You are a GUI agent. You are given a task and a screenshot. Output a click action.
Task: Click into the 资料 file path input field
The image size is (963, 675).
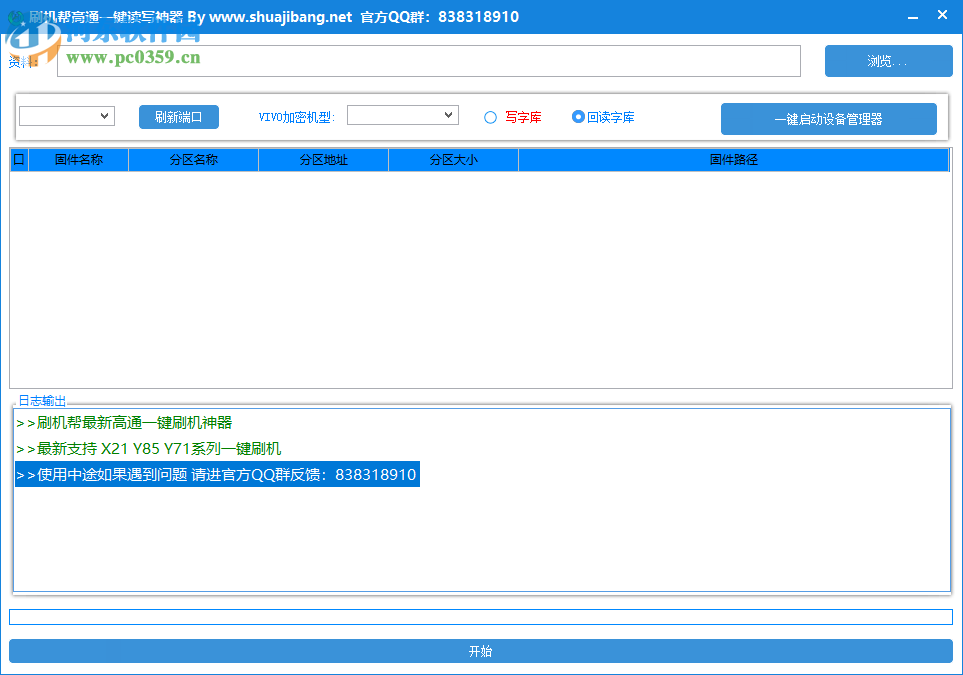click(x=429, y=61)
